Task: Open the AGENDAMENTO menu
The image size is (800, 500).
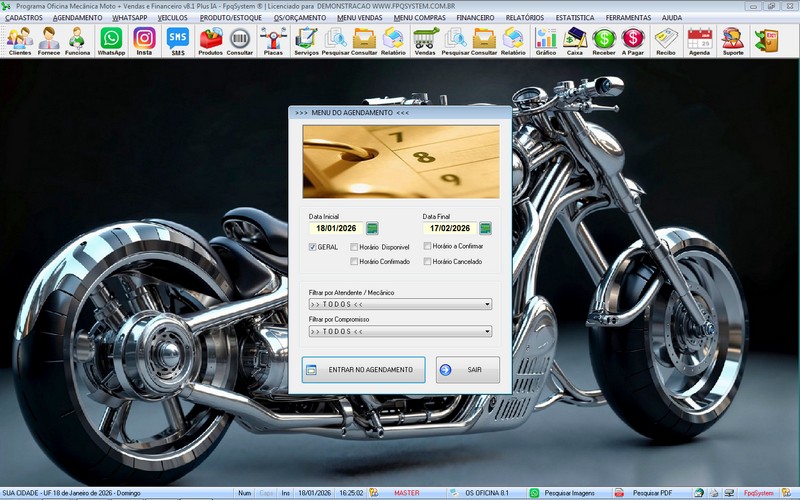Action: (78, 17)
